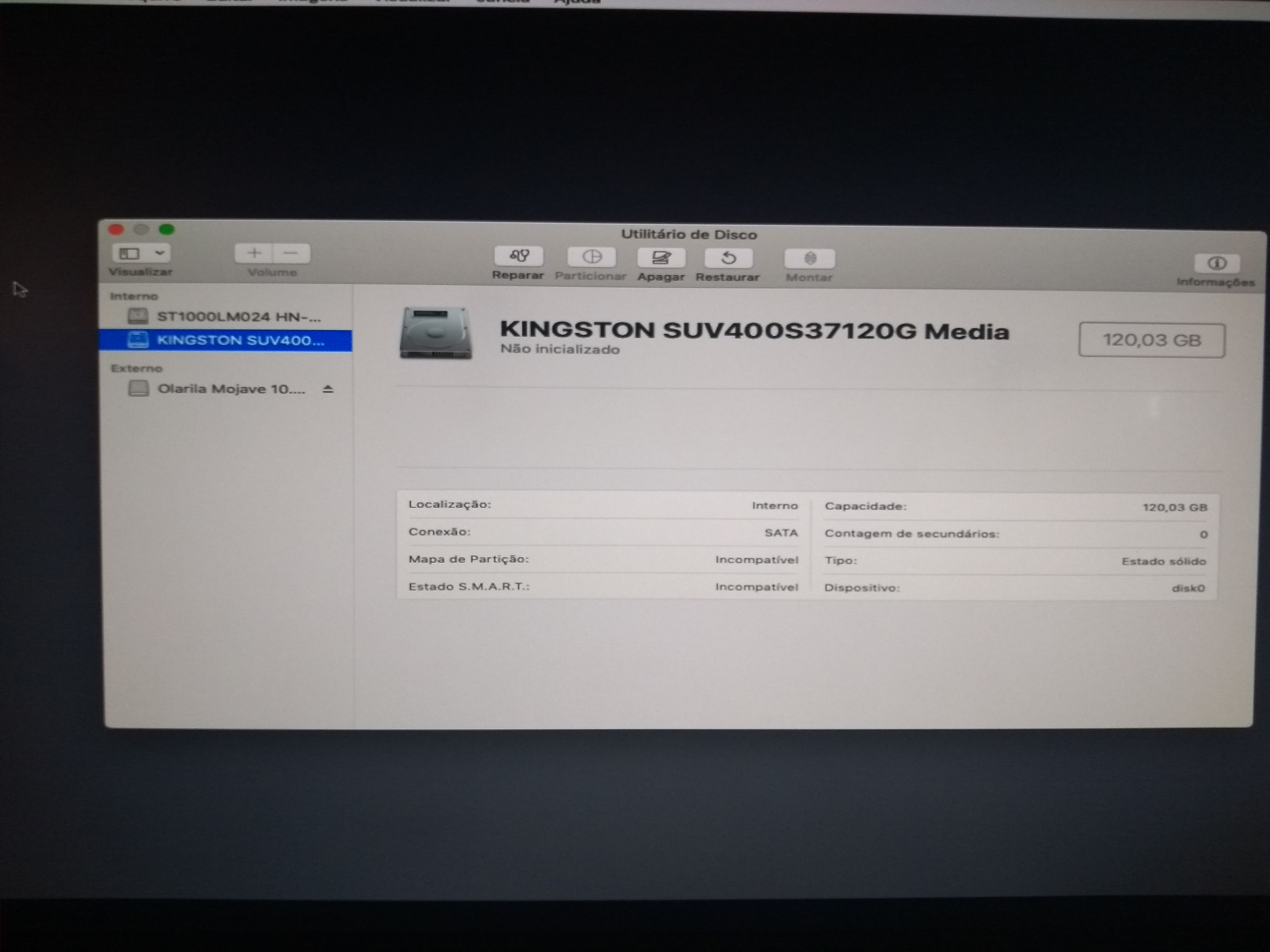This screenshot has width=1270, height=952.
Task: Click the add volume plus button
Action: coord(254,253)
